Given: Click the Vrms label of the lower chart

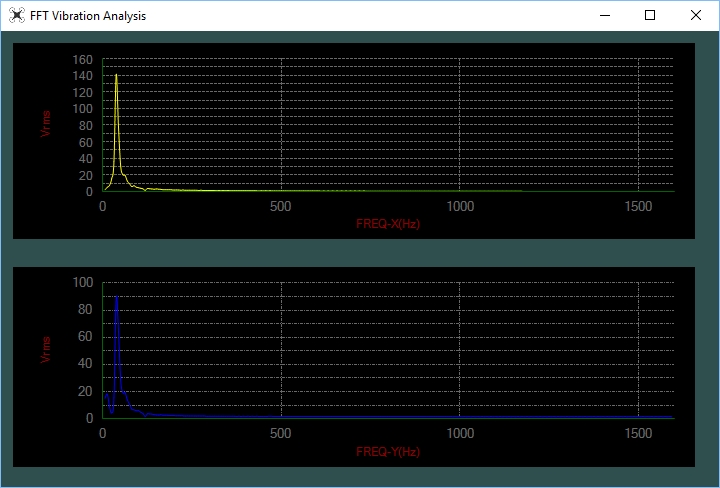Looking at the screenshot, I should coord(45,350).
